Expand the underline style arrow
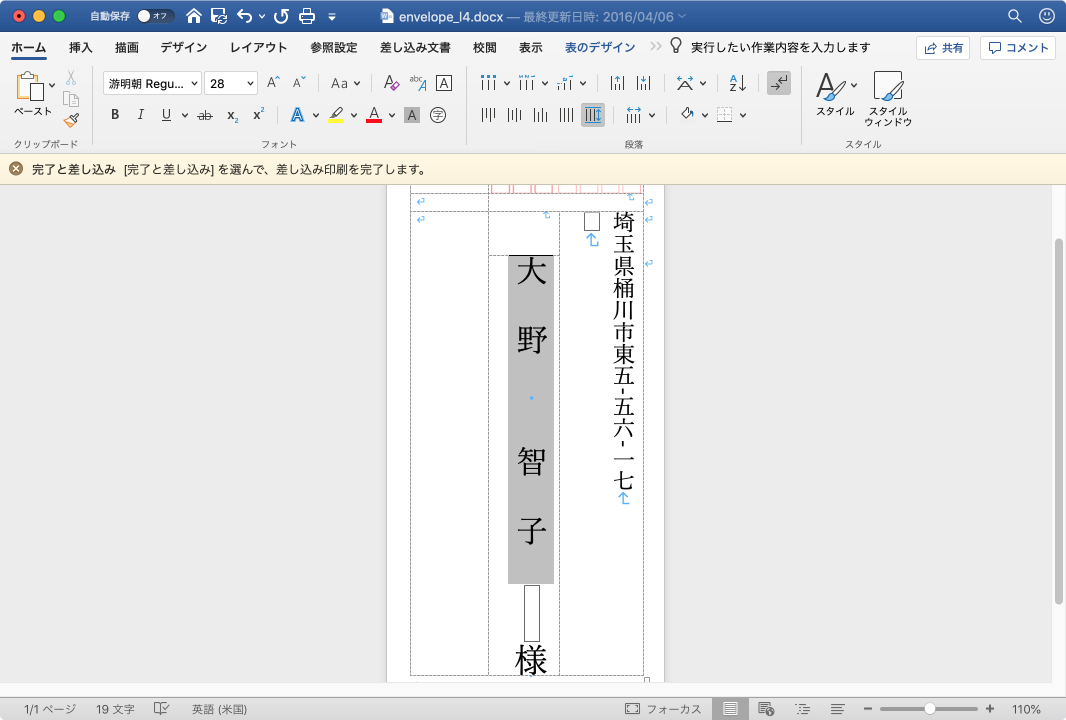 (185, 116)
